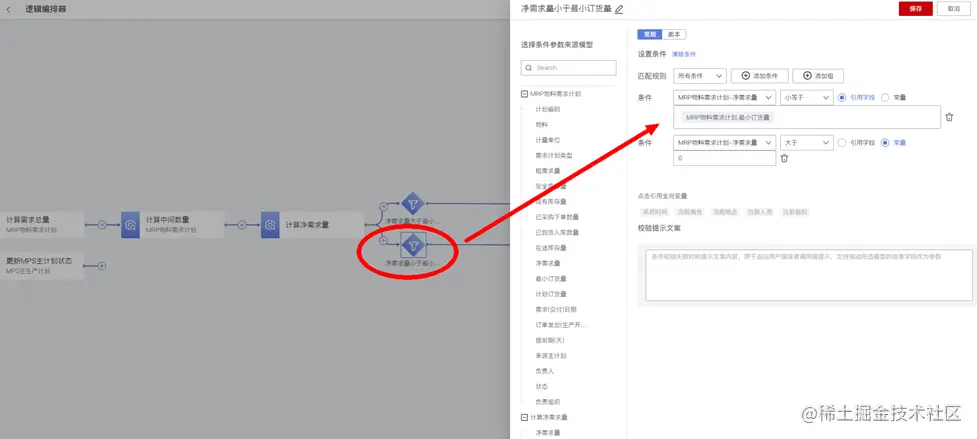The image size is (977, 439).
Task: Select 已采购下单数量 in the field tree
Action: (557, 217)
